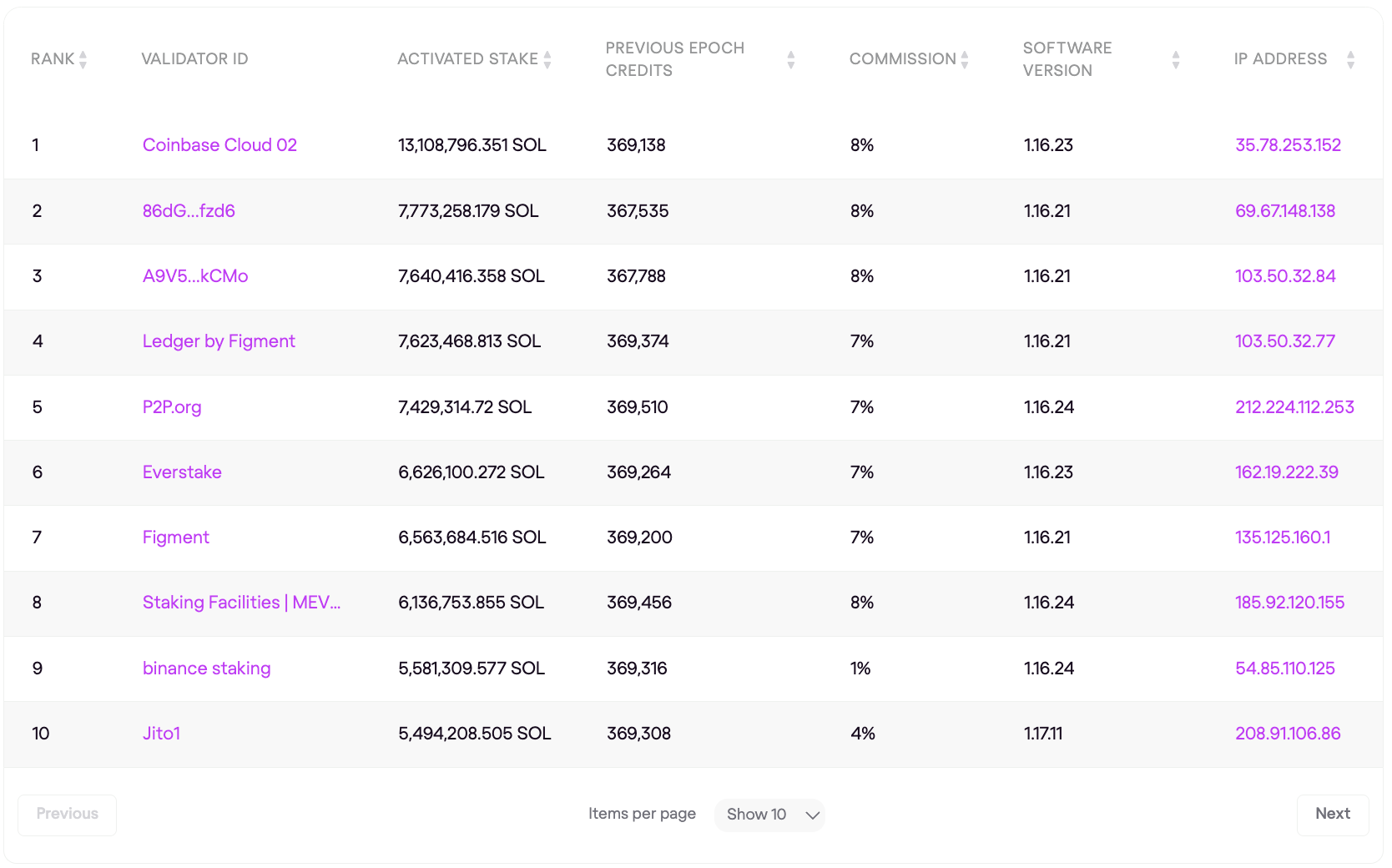Click epoch credits value 369,374
The width and height of the screenshot is (1392, 868).
[x=638, y=341]
